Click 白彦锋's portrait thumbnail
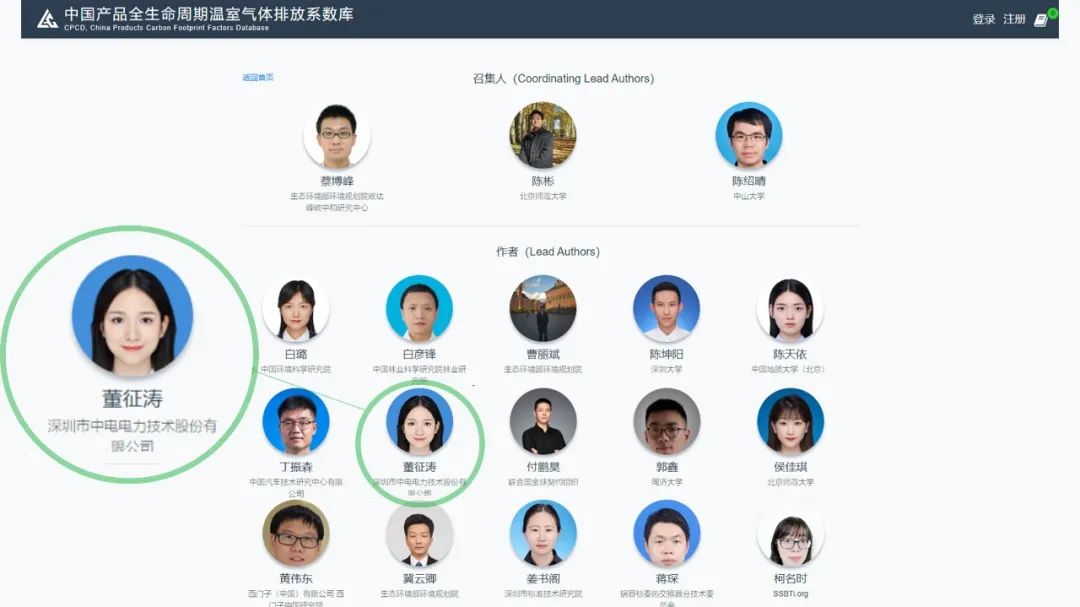 pos(419,309)
